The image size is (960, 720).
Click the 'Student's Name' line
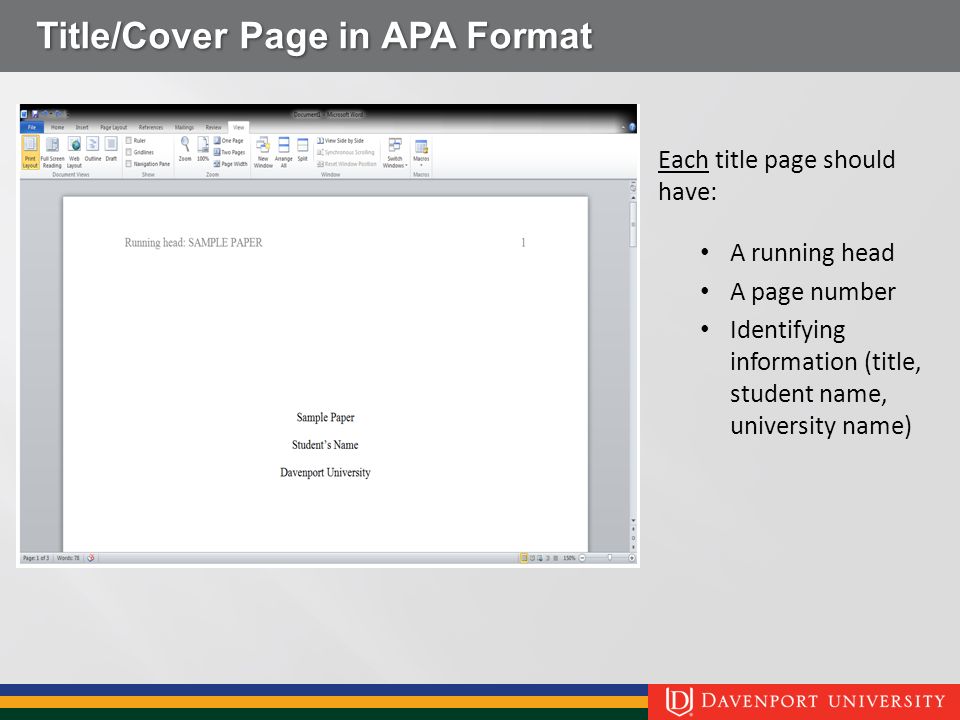coord(325,445)
